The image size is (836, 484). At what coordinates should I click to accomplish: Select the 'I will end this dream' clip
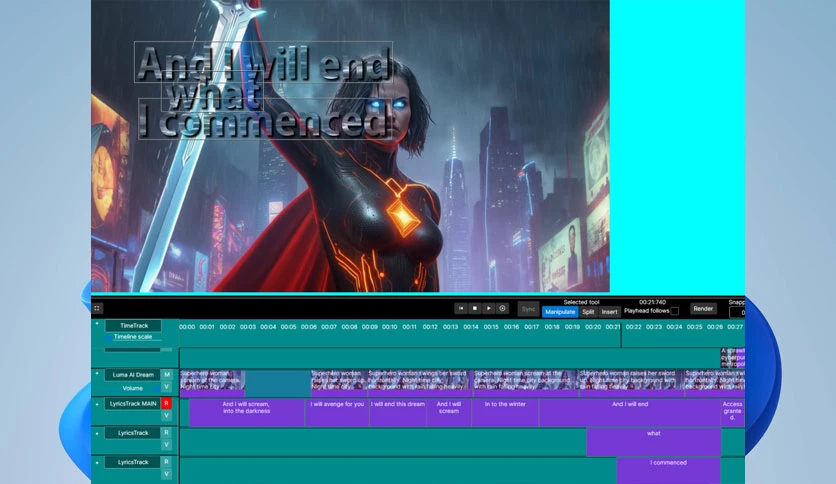(398, 413)
